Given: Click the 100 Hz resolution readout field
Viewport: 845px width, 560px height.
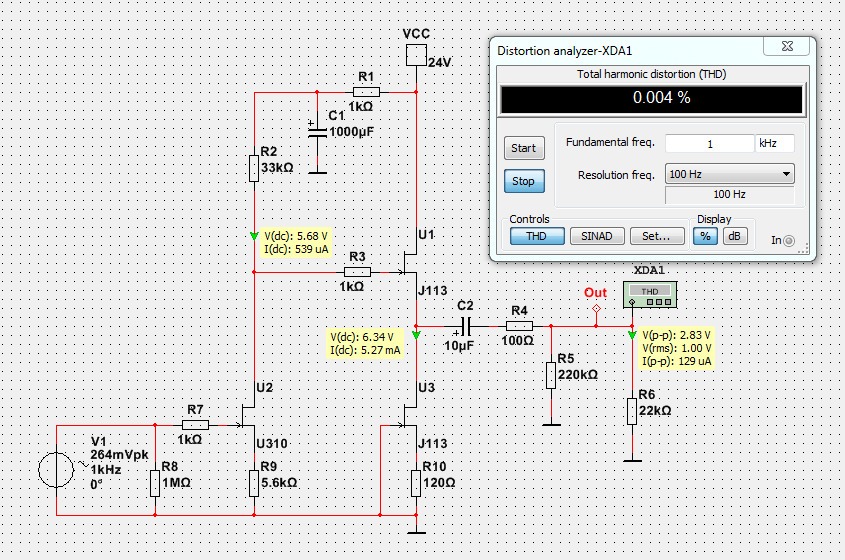Looking at the screenshot, I should [x=730, y=195].
